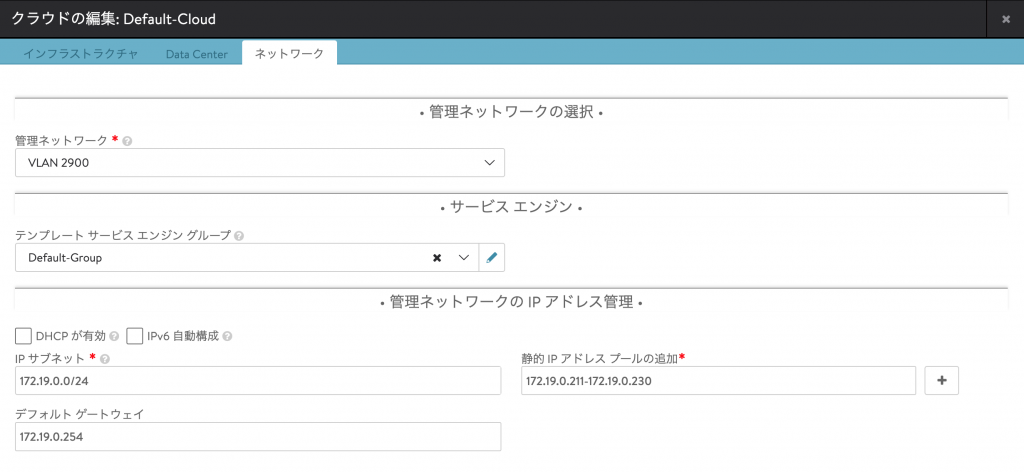Click help icon next to 管理ネットワーク label
Screen dimensions: 1024x472
128,141
